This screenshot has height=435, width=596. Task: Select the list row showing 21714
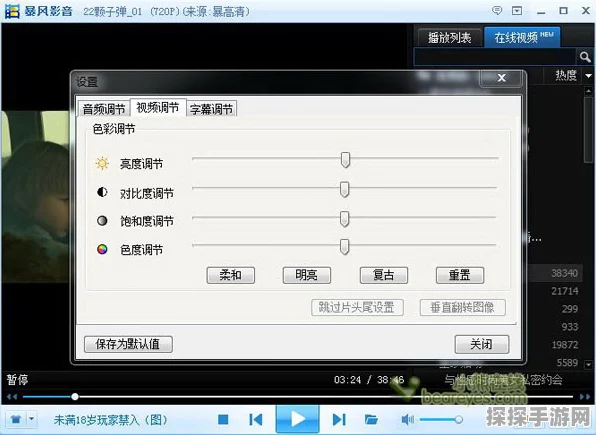555,291
